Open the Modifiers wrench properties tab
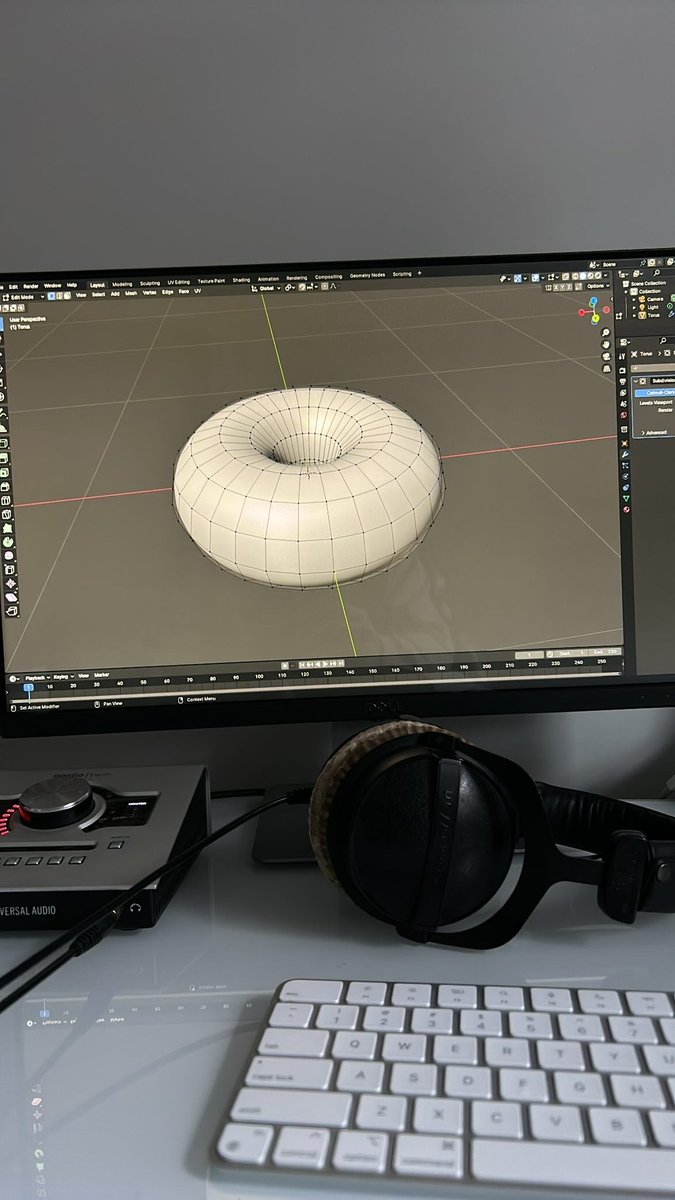The image size is (675, 1200). [x=625, y=454]
